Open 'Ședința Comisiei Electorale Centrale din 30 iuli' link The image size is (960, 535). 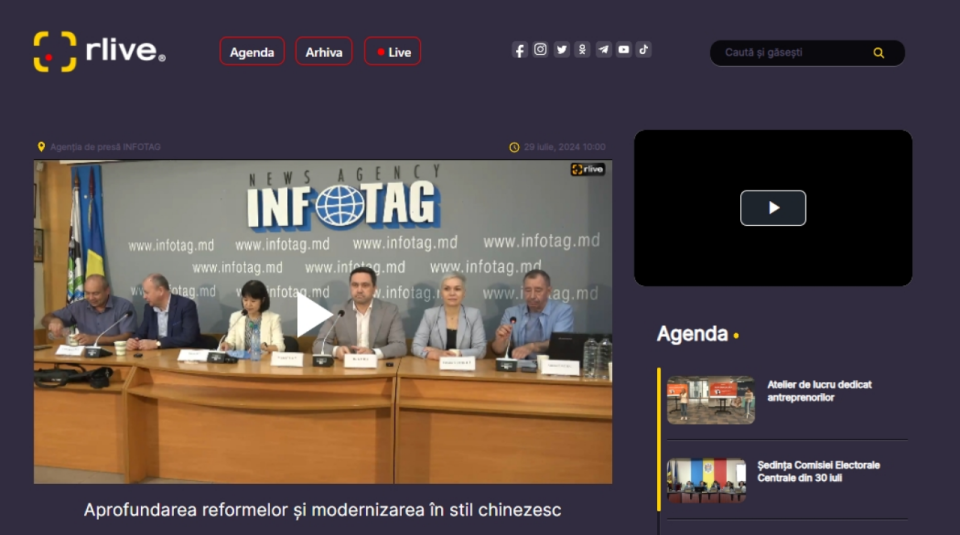click(x=819, y=471)
